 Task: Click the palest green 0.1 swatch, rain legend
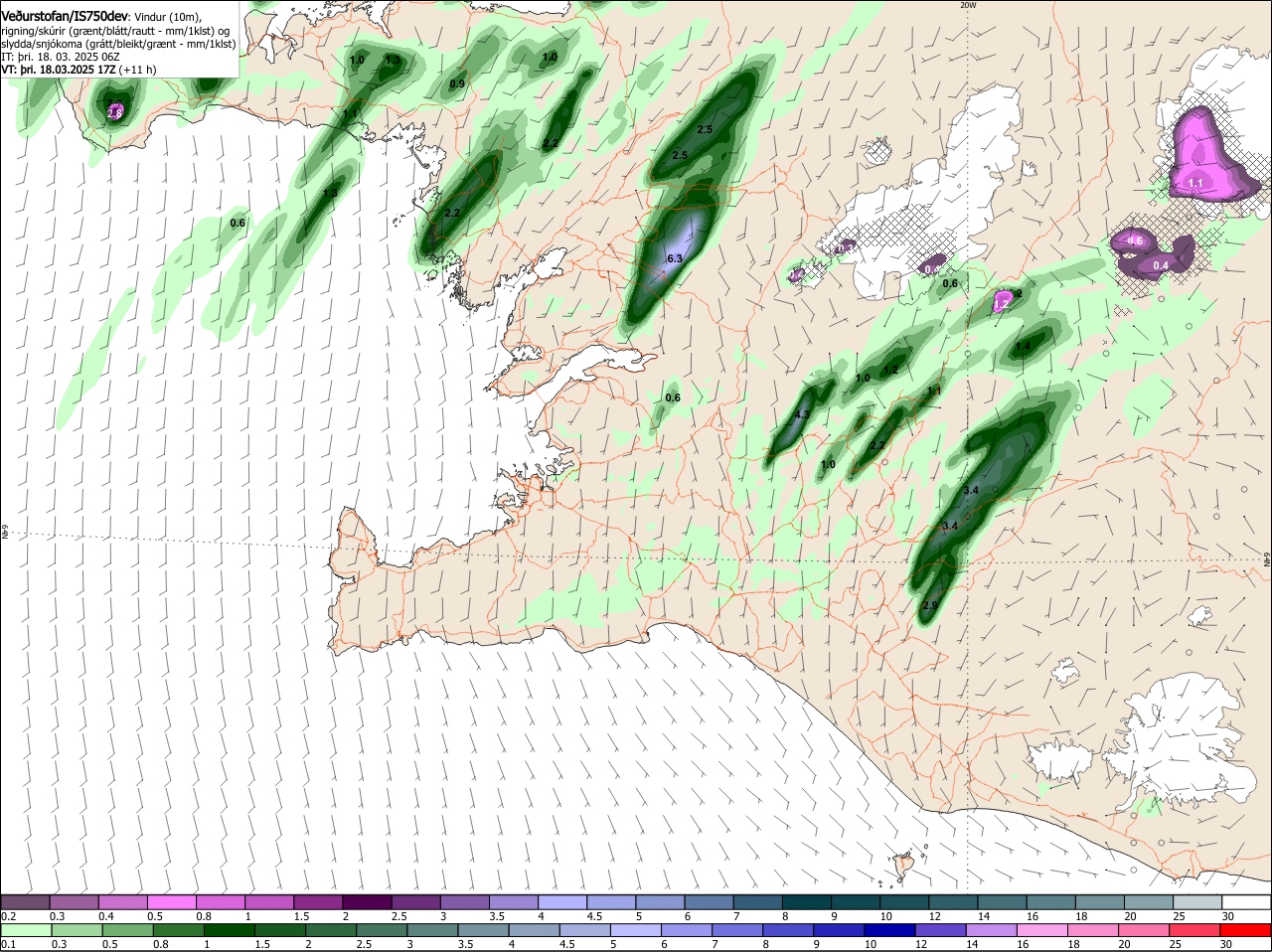[x=25, y=930]
